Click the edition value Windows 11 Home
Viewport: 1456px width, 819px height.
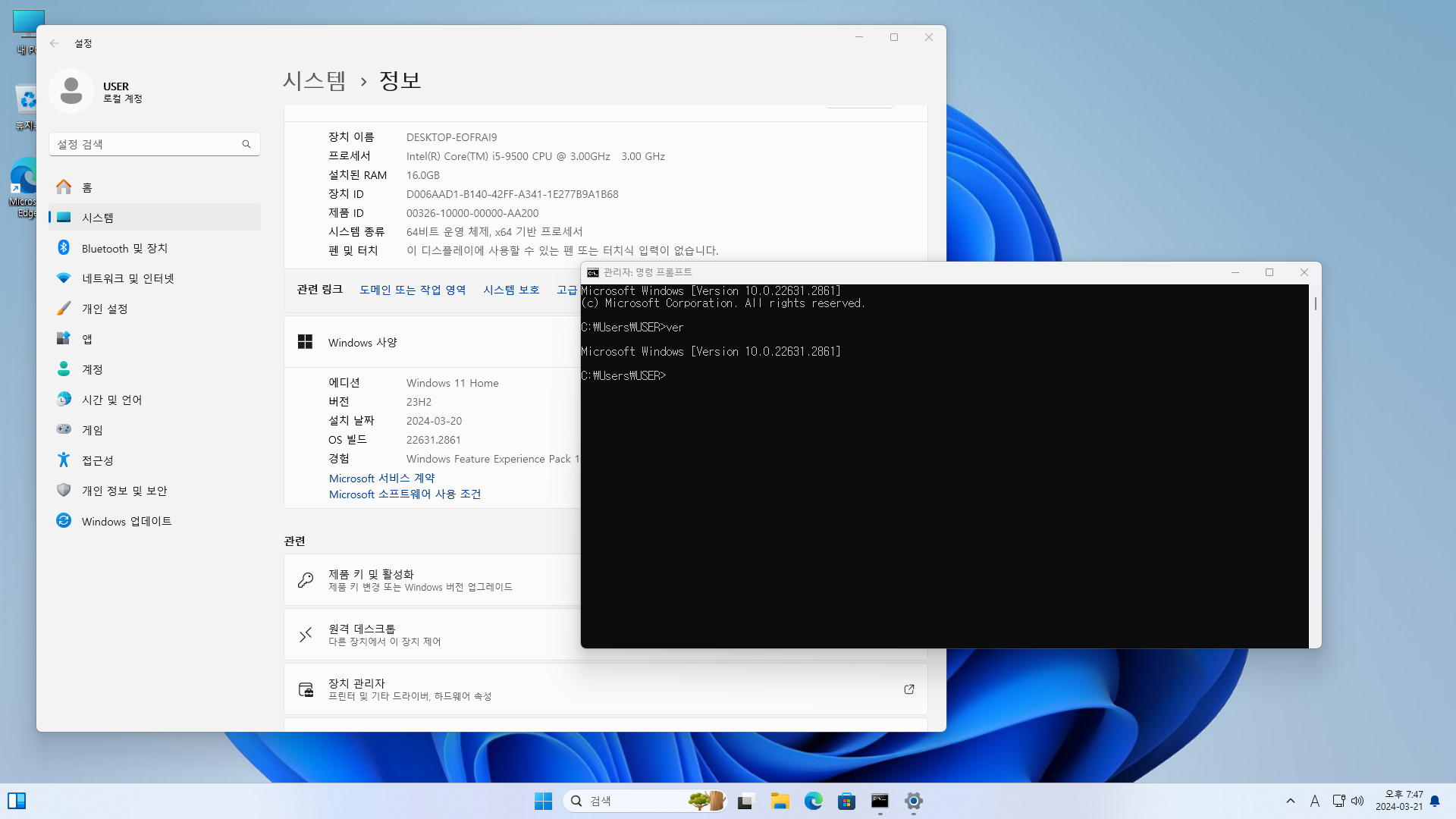click(453, 383)
